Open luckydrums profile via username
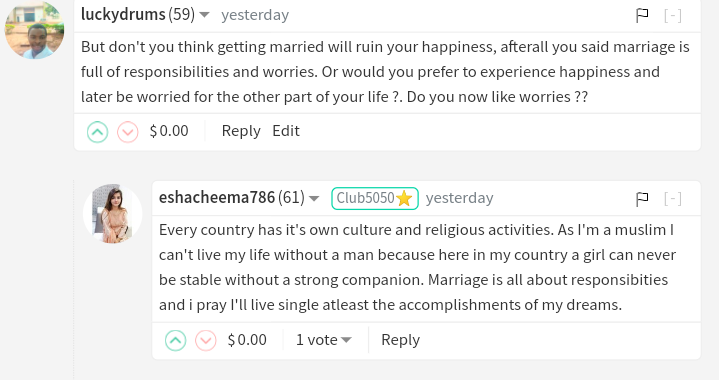The height and width of the screenshot is (380, 719). (123, 15)
